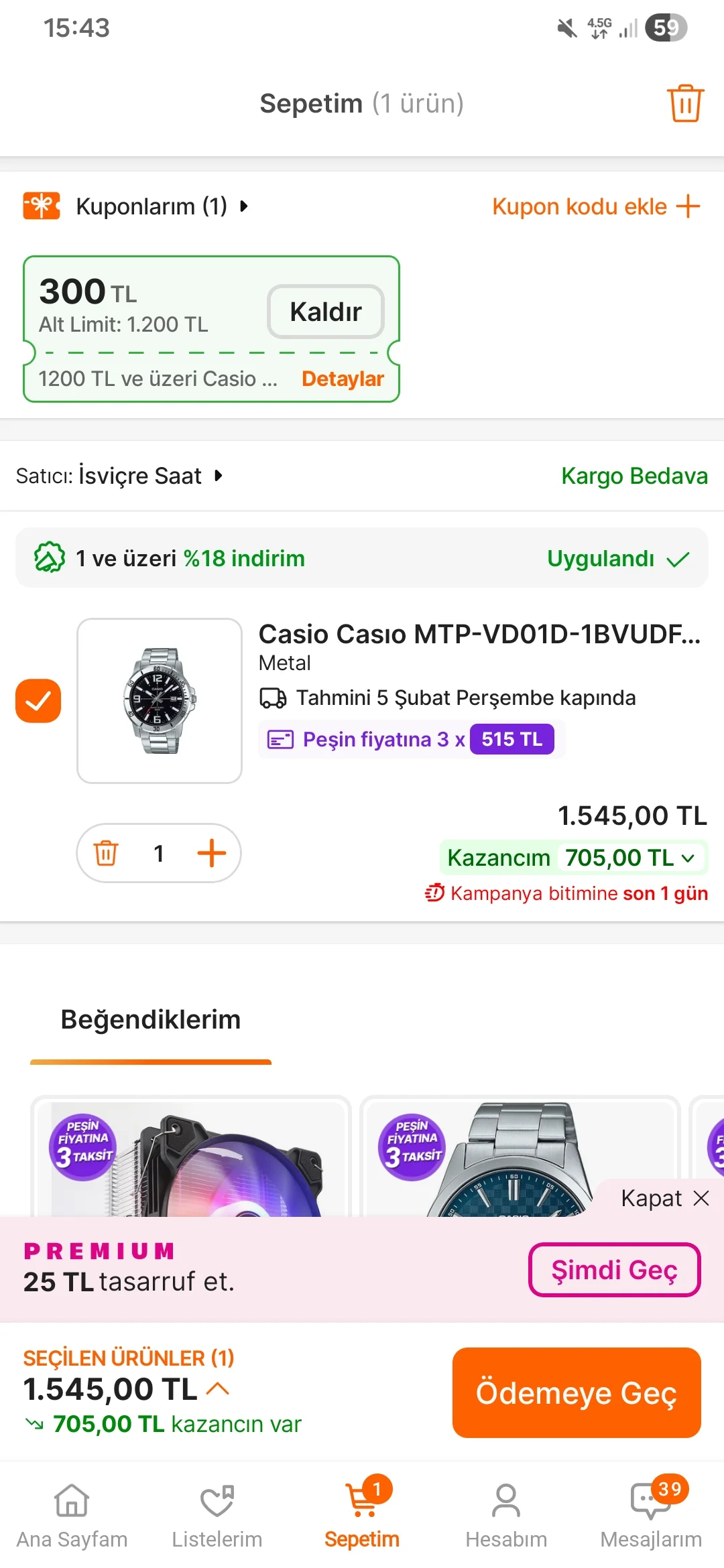This screenshot has width=724, height=1568.
Task: Select the Beğendiklerim tab
Action: click(151, 1020)
